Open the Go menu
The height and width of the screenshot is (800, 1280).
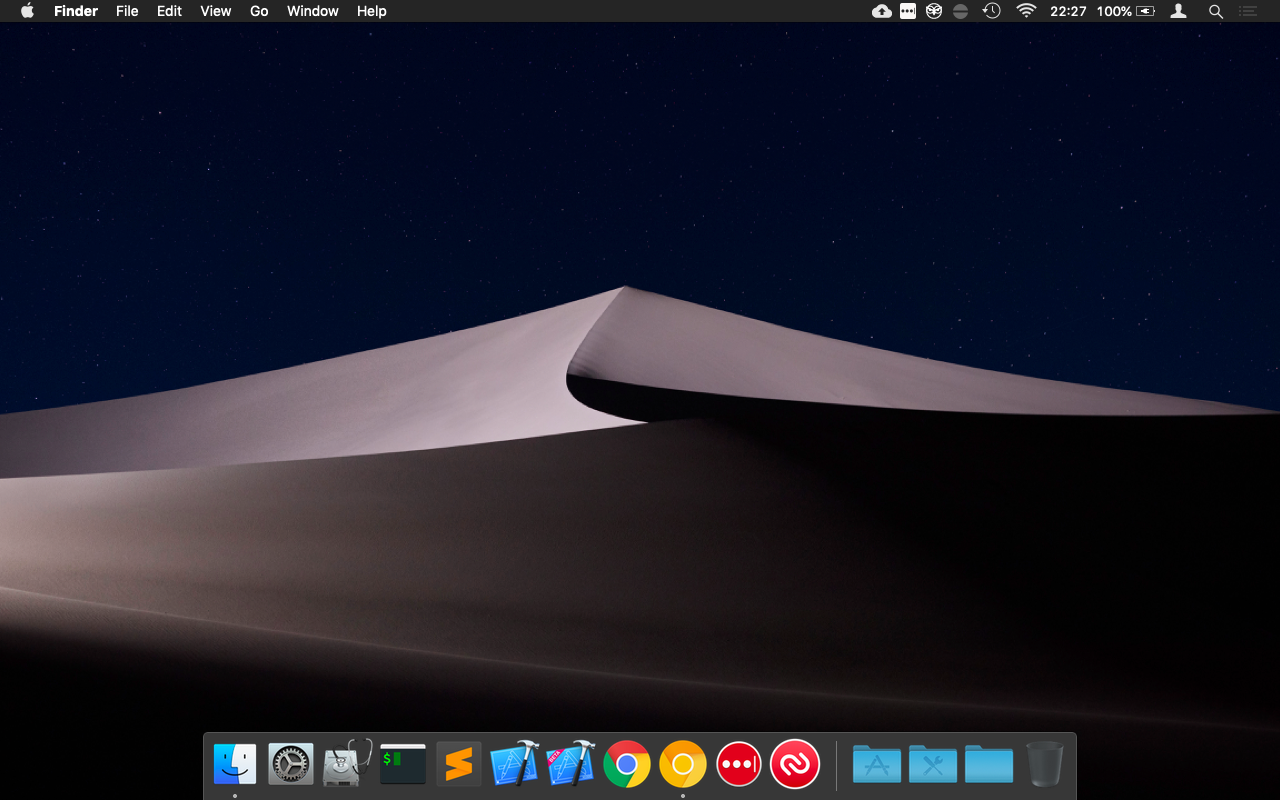(259, 11)
